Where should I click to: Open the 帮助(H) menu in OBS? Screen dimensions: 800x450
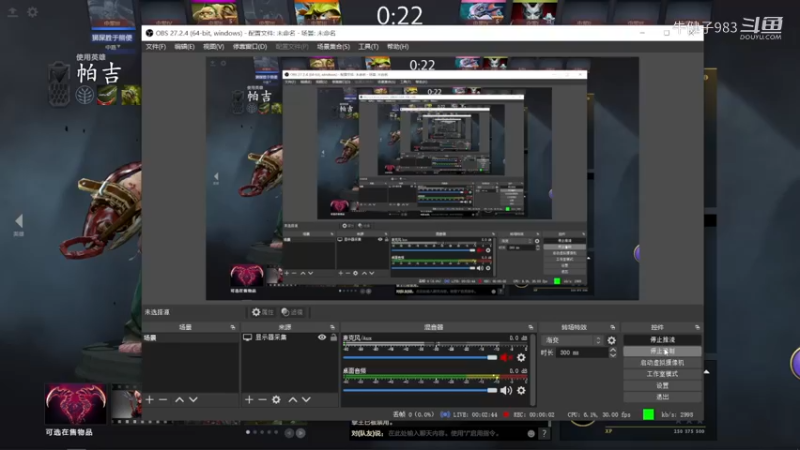[398, 46]
